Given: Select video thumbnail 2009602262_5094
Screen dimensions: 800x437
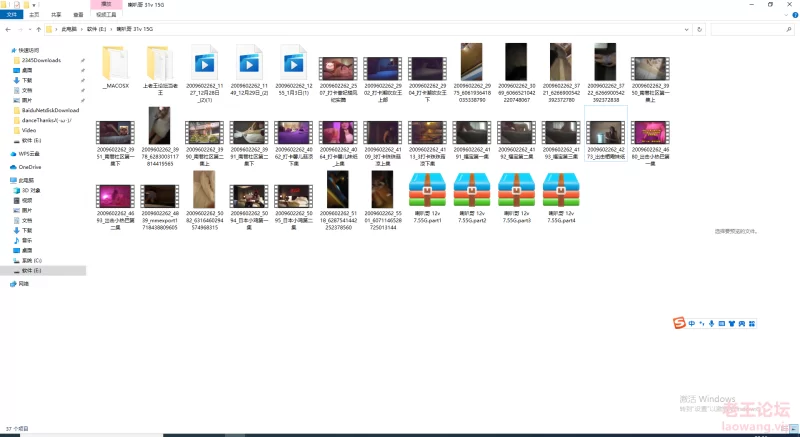Looking at the screenshot, I should pyautogui.click(x=249, y=207).
